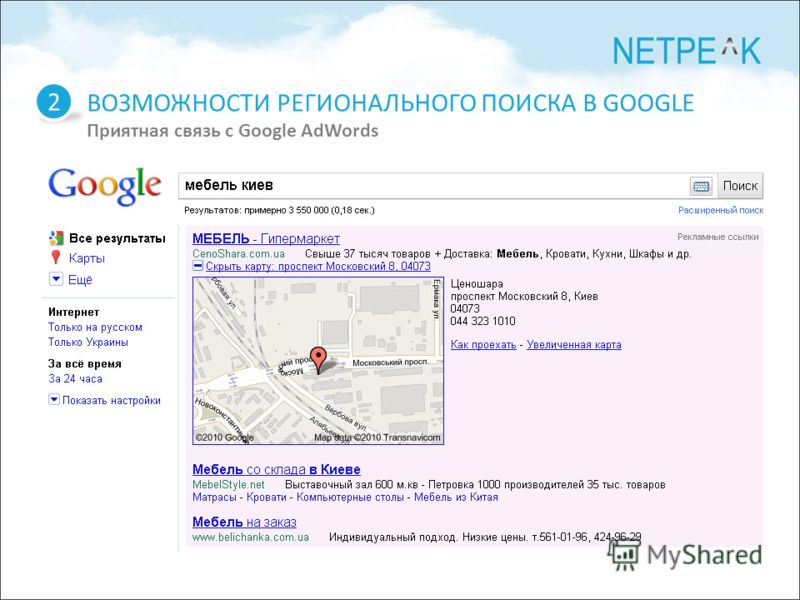Filter results to 'За 24 часа'

tap(76, 379)
